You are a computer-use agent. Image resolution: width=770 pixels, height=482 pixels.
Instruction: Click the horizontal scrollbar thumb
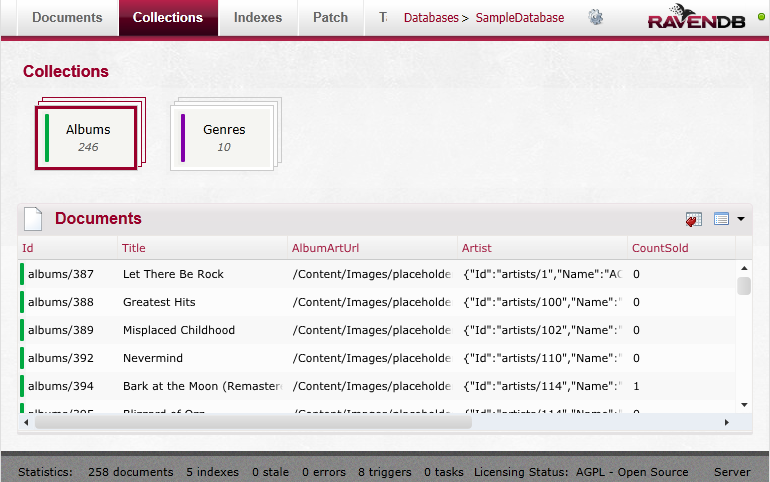click(253, 422)
